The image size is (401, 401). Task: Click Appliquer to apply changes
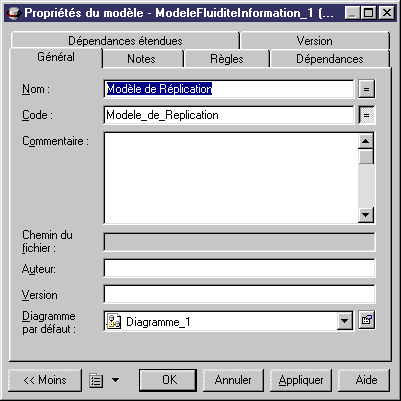[301, 380]
